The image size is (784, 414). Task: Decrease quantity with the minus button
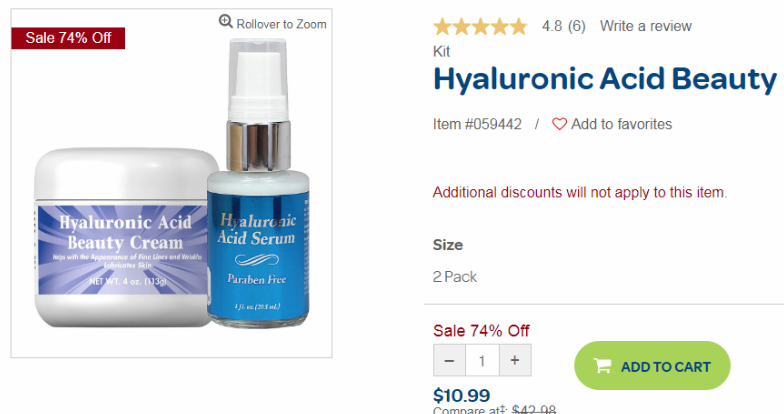pyautogui.click(x=449, y=360)
